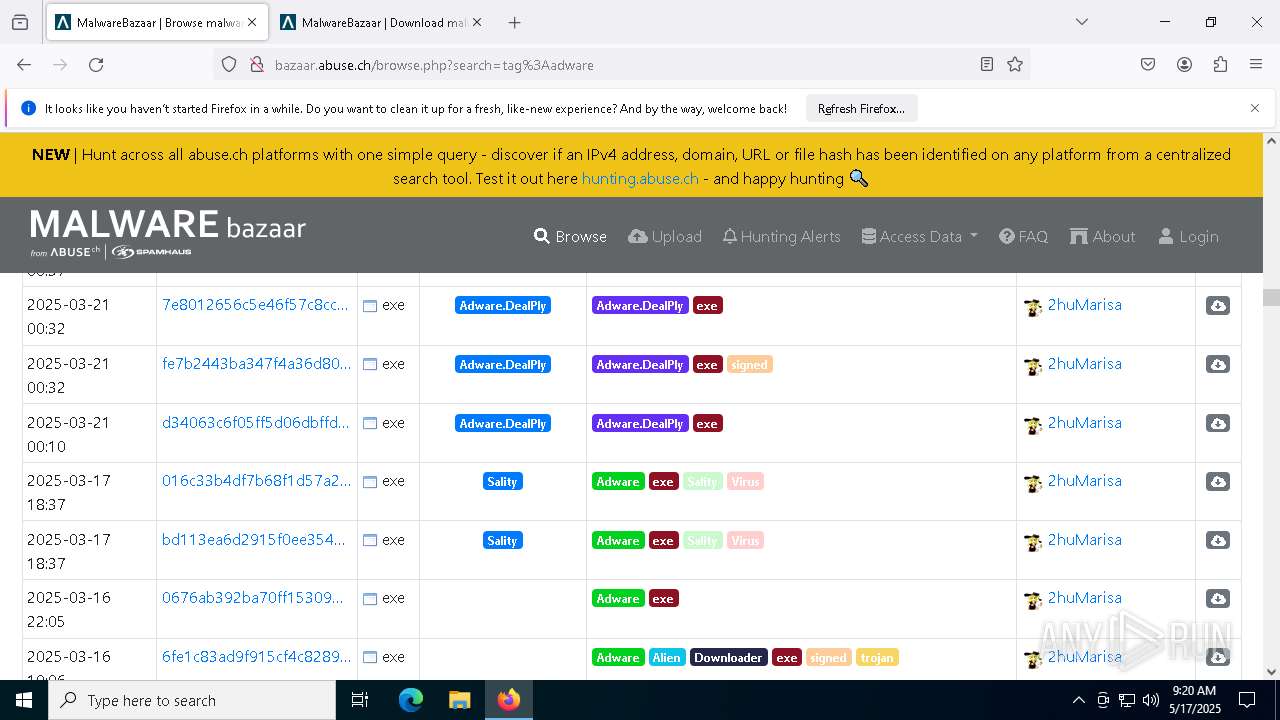This screenshot has width=1280, height=720.
Task: Click the Windows search box
Action: pos(192,700)
